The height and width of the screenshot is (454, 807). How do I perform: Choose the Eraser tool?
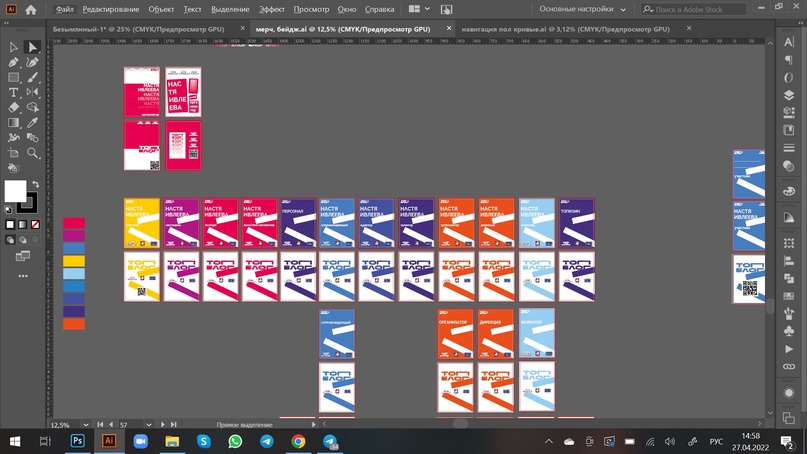click(14, 107)
